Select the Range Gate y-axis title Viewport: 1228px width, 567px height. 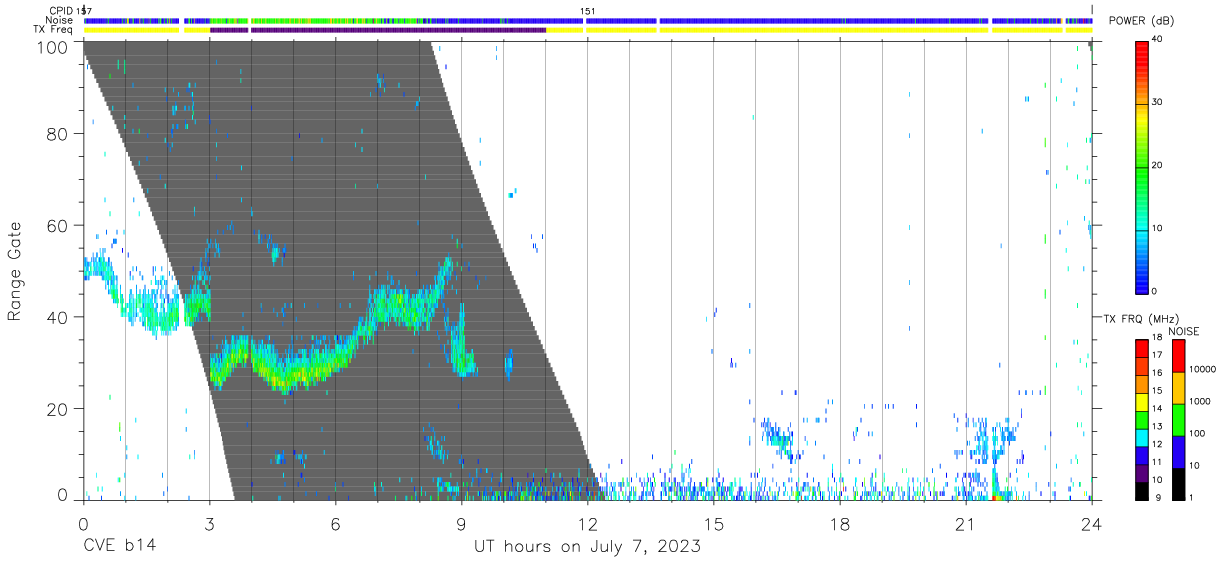point(16,271)
